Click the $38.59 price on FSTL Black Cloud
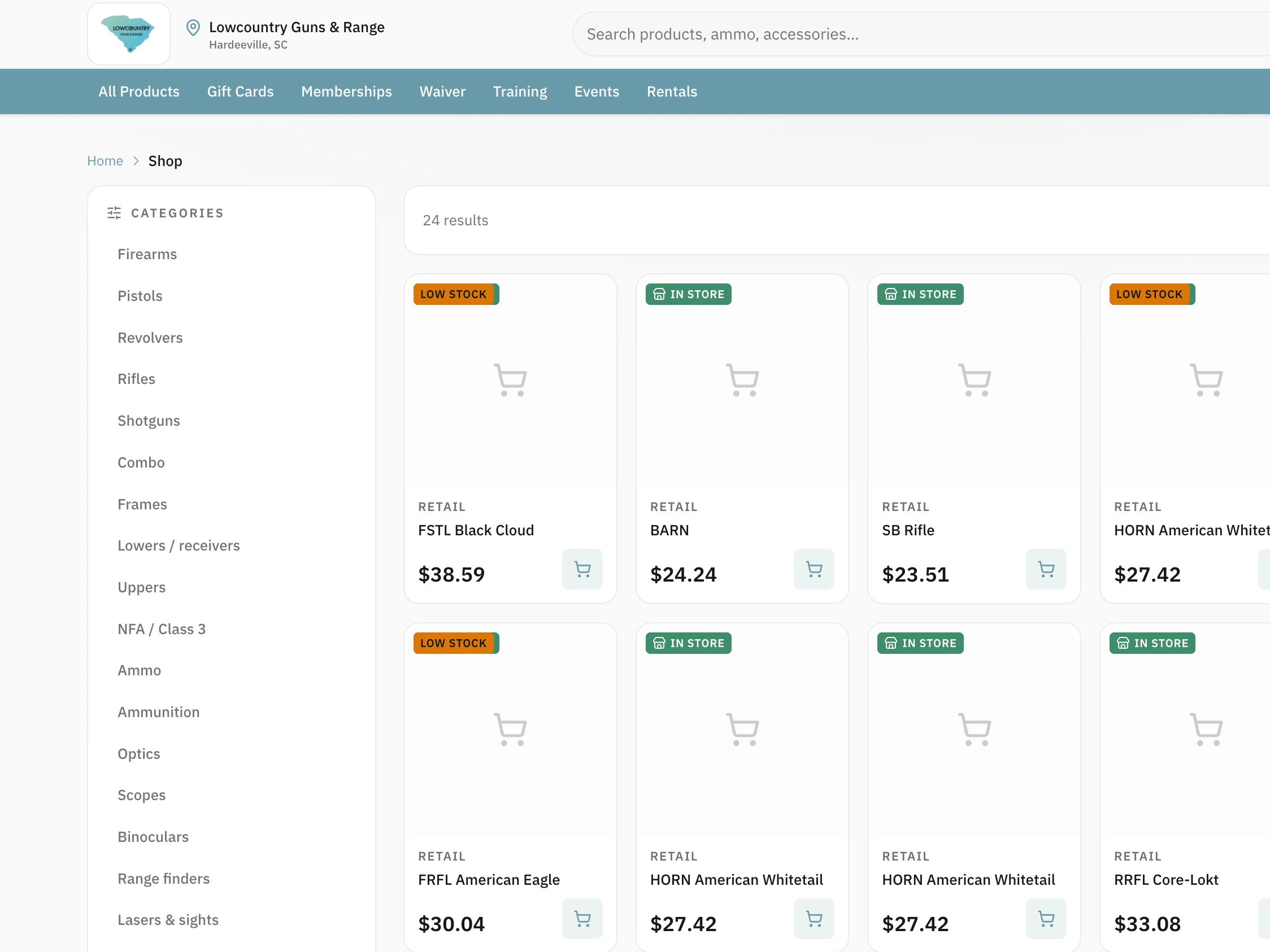Viewport: 1270px width, 952px height. 452,575
